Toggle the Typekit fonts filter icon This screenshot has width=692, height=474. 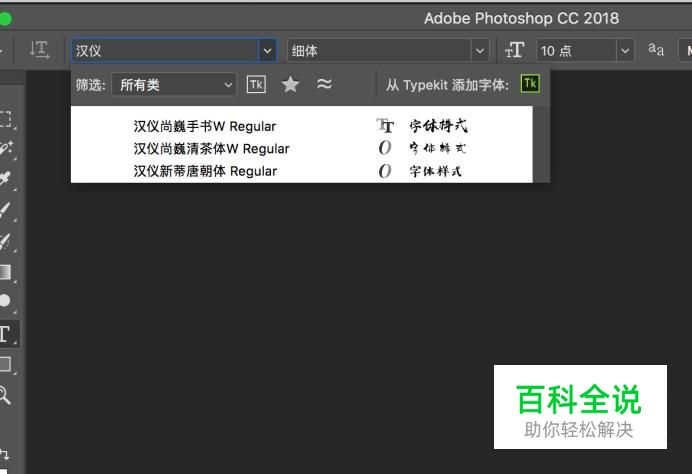click(x=256, y=84)
